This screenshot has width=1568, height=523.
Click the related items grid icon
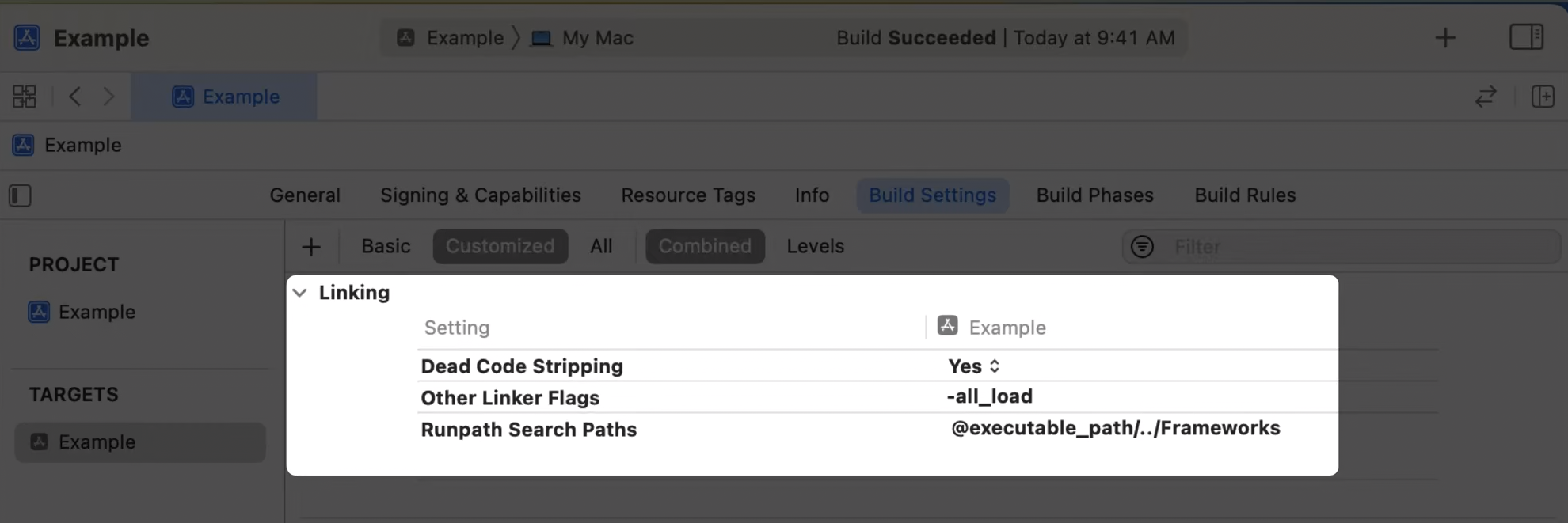[x=25, y=97]
